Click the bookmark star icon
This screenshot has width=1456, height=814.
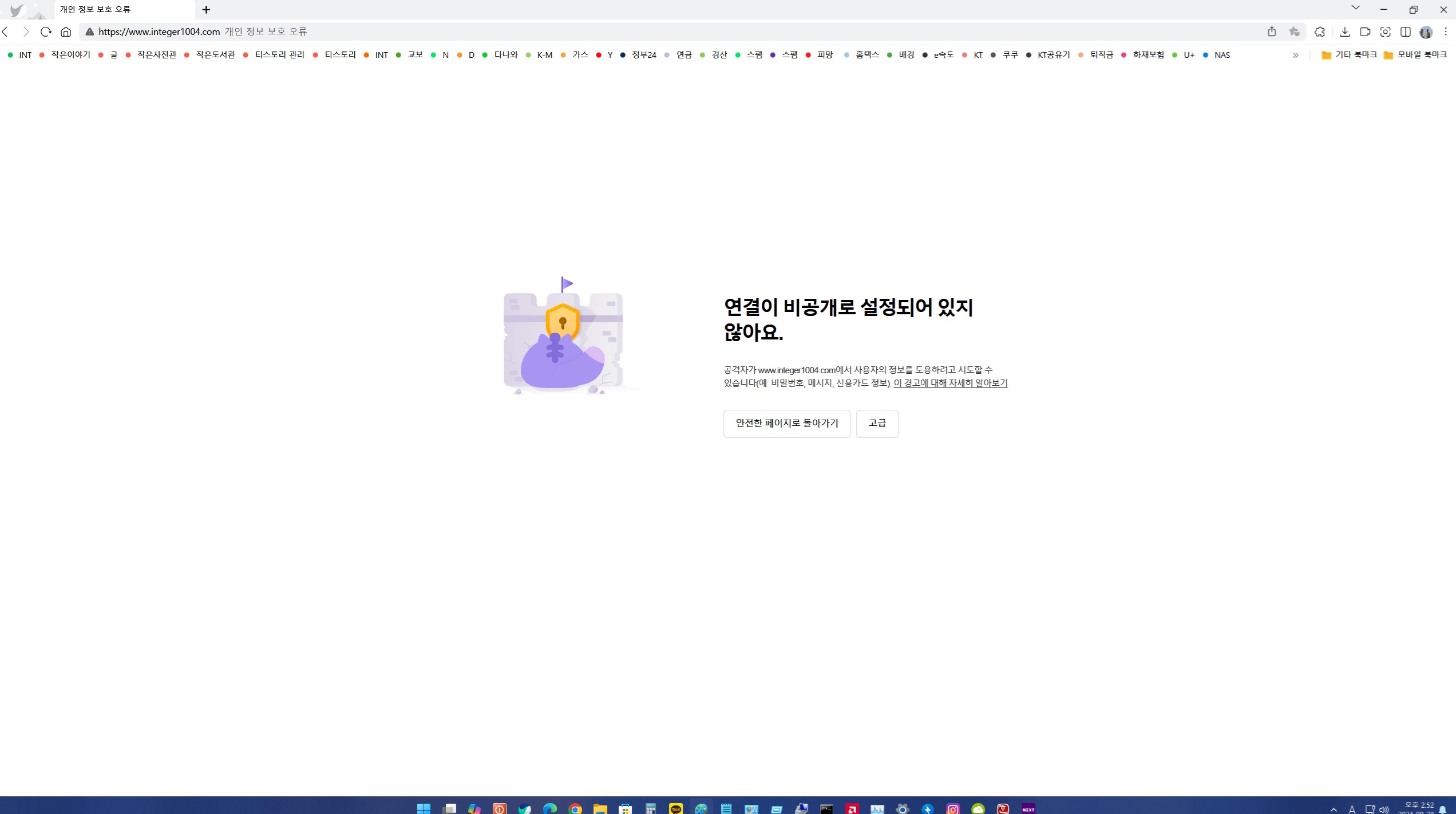(x=1294, y=31)
